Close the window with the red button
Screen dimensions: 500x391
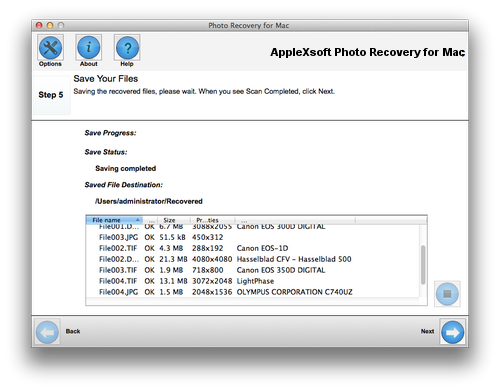(39, 26)
